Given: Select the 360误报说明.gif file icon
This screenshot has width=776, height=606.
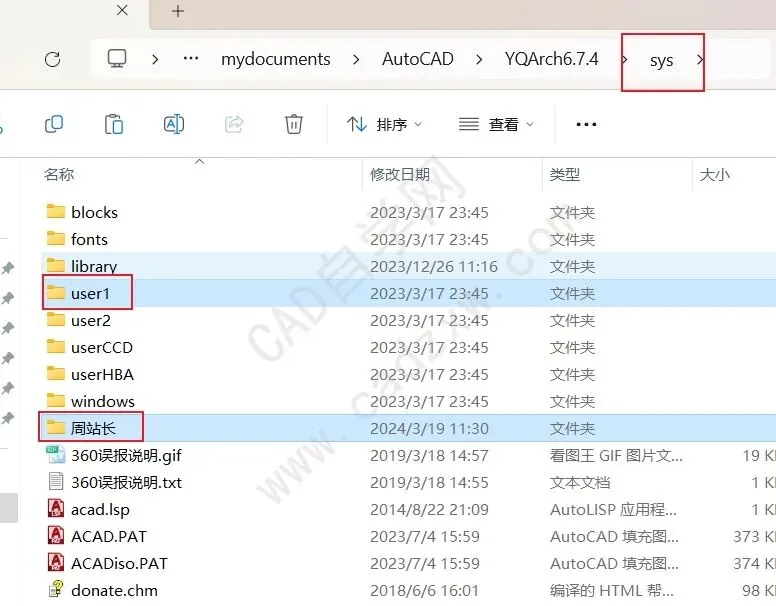Looking at the screenshot, I should (x=55, y=454).
